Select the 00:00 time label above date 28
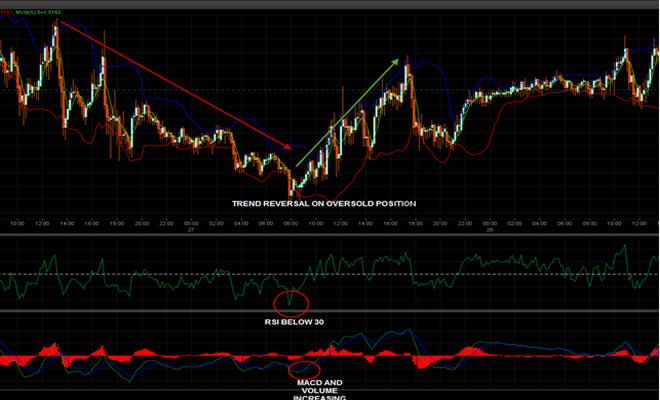This screenshot has height=400, width=660. pyautogui.click(x=490, y=224)
